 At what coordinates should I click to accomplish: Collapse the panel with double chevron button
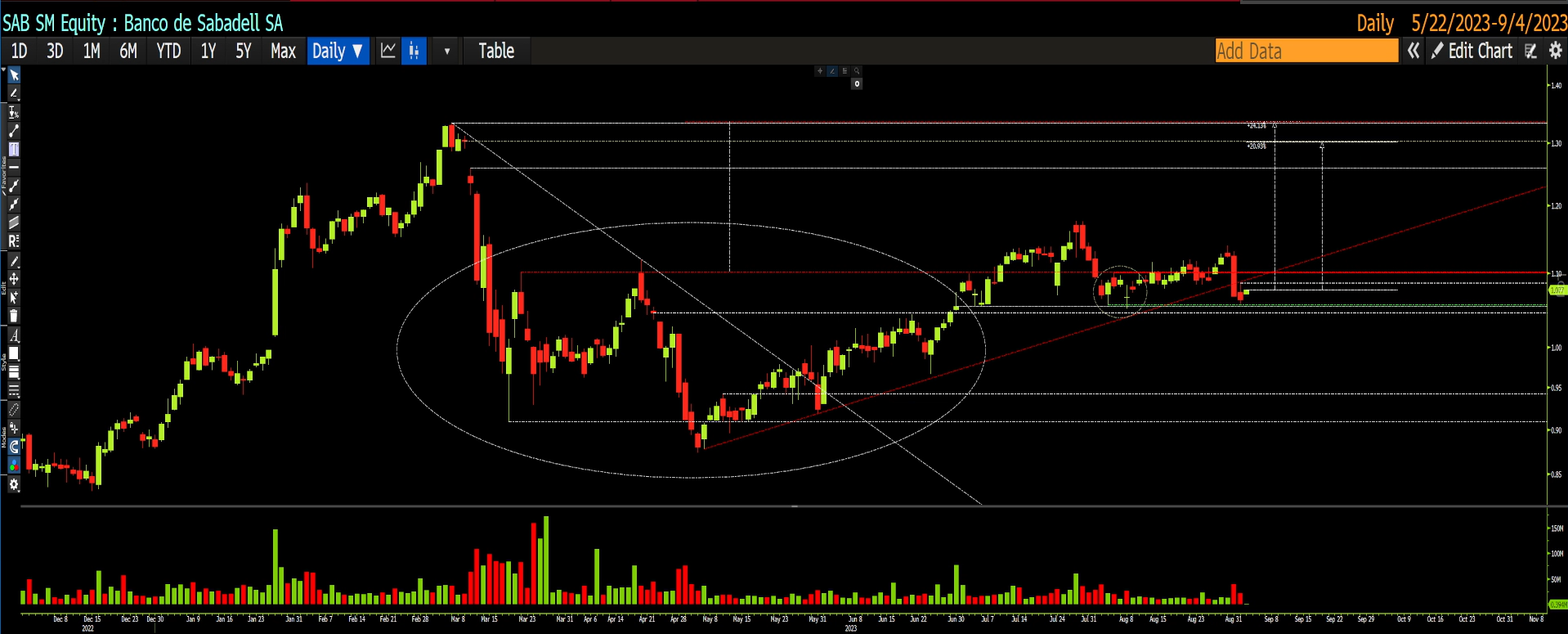(1413, 51)
